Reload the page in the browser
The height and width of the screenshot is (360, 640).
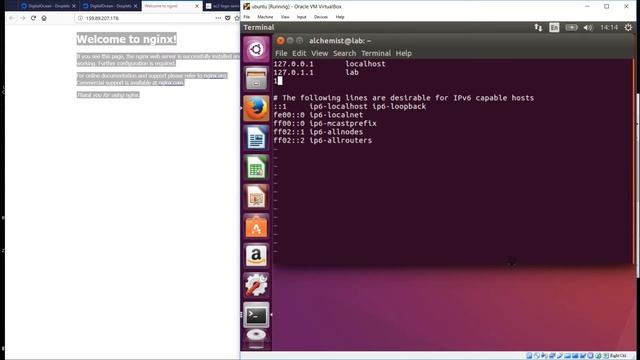[x=33, y=18]
